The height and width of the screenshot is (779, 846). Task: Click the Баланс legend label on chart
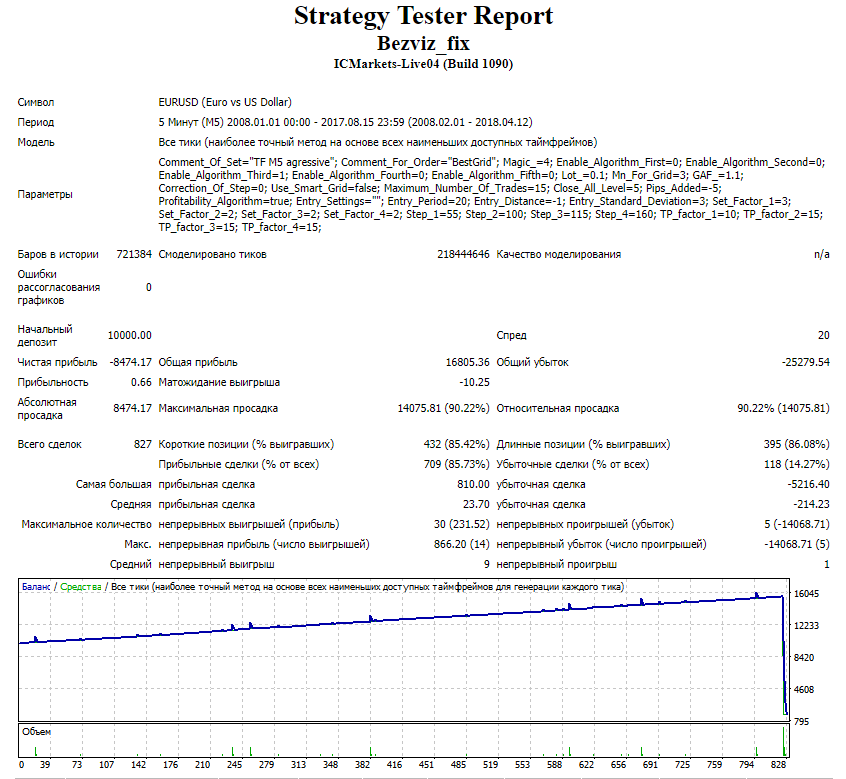coord(36,587)
